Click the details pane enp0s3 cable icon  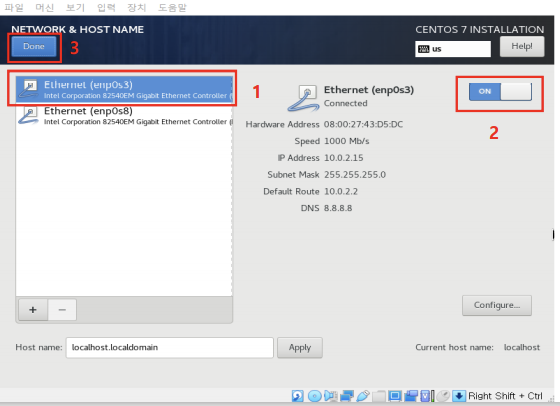click(303, 98)
